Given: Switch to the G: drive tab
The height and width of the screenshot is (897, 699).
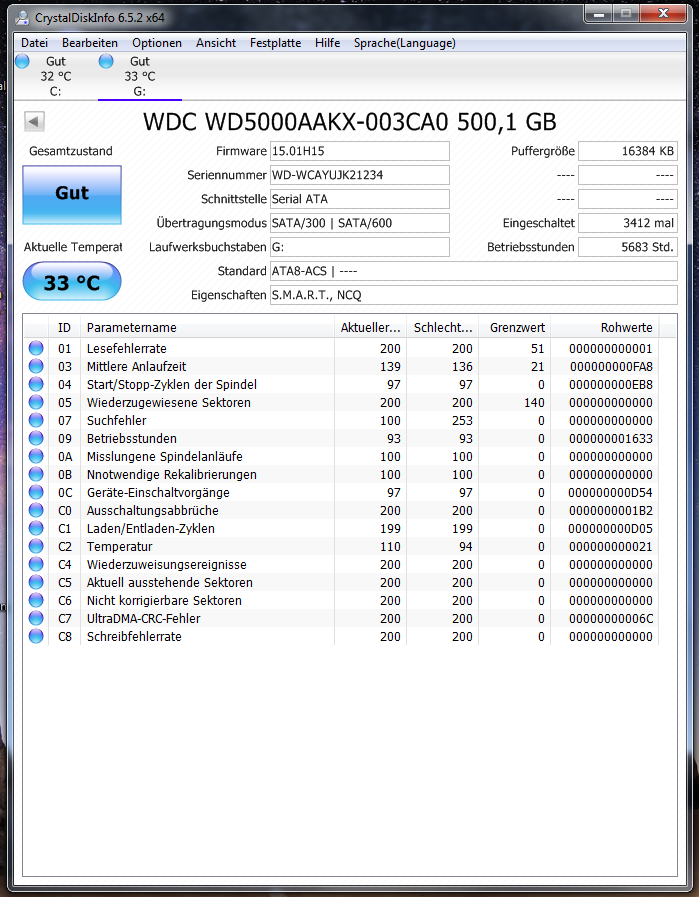Looking at the screenshot, I should [x=140, y=77].
